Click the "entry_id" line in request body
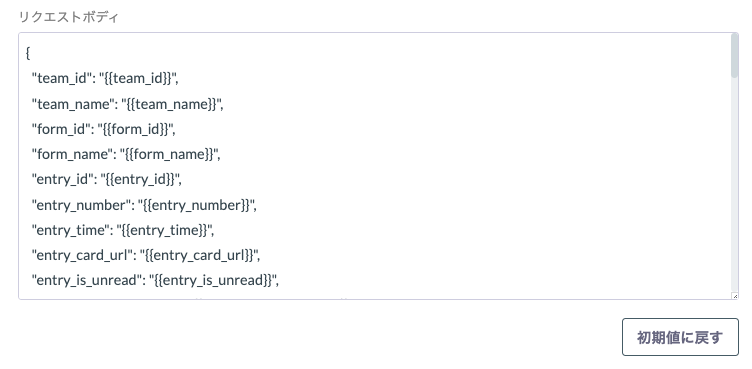Viewport: 752px width, 369px height. 106,179
